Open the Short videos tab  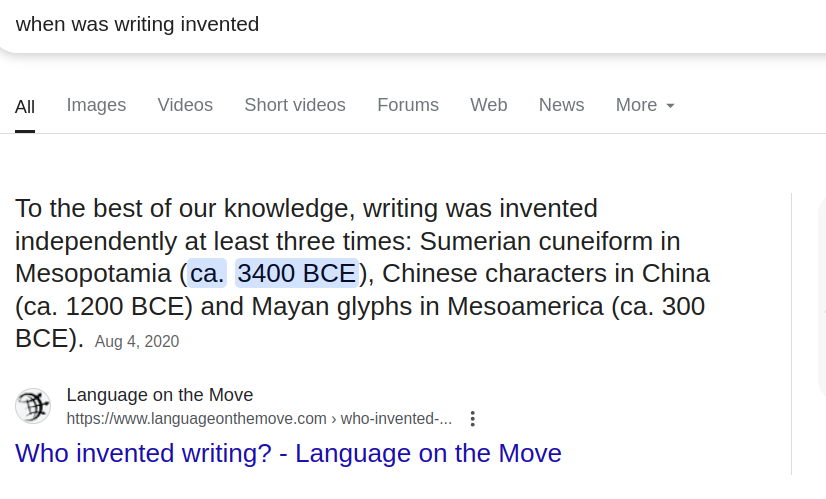(x=295, y=105)
